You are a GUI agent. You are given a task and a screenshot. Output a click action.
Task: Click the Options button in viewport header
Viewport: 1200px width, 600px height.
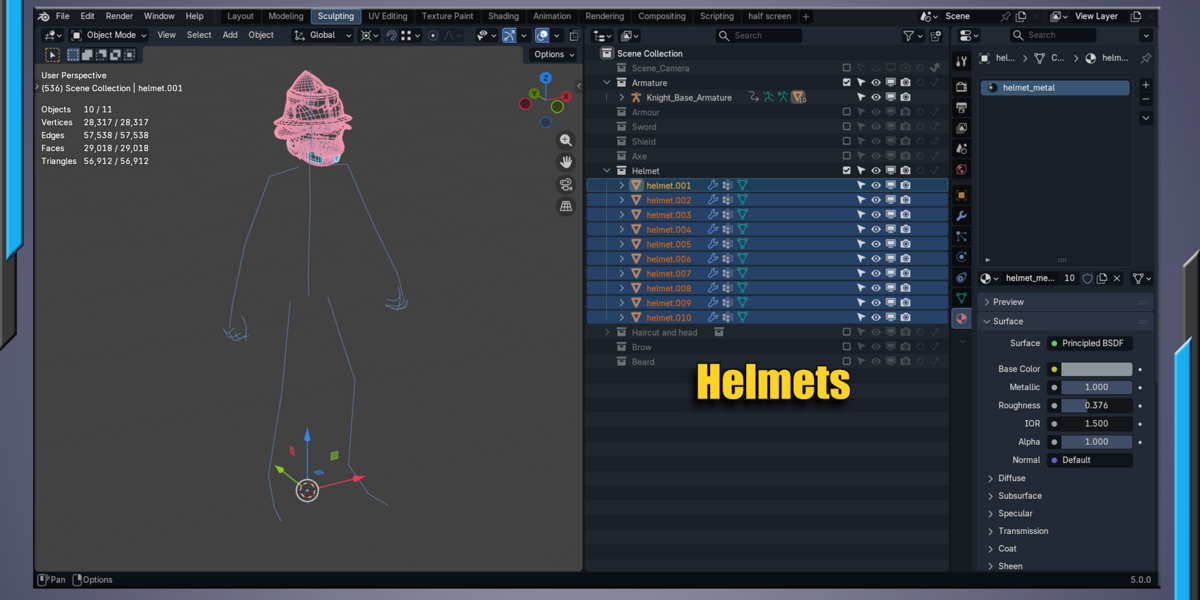553,55
